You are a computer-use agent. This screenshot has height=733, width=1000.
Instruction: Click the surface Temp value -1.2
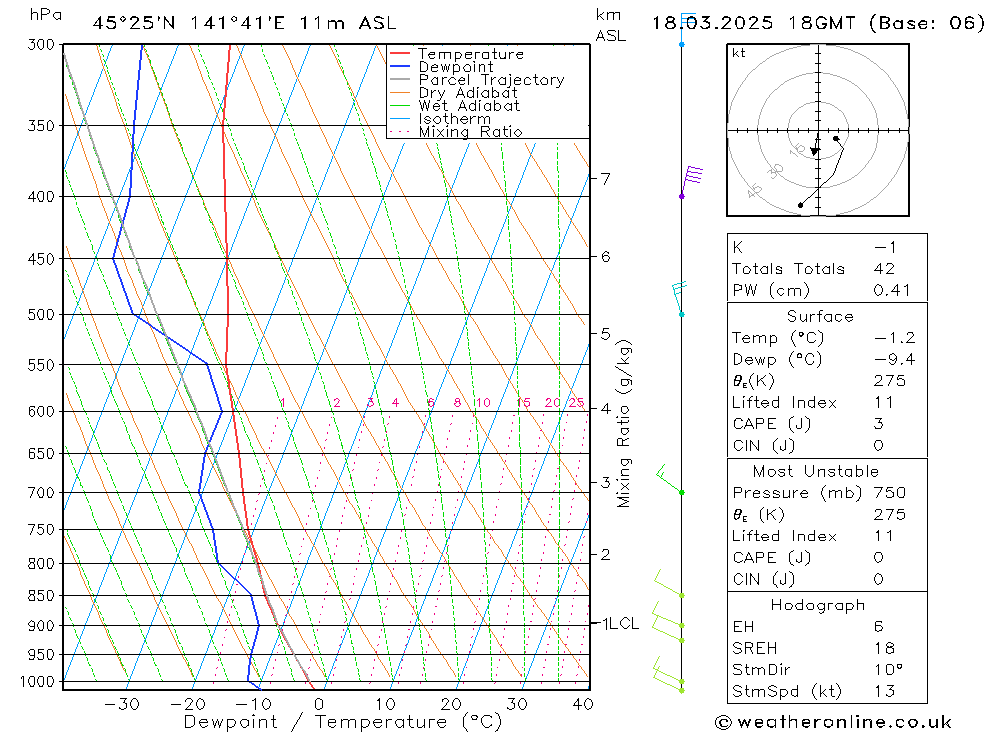(894, 338)
